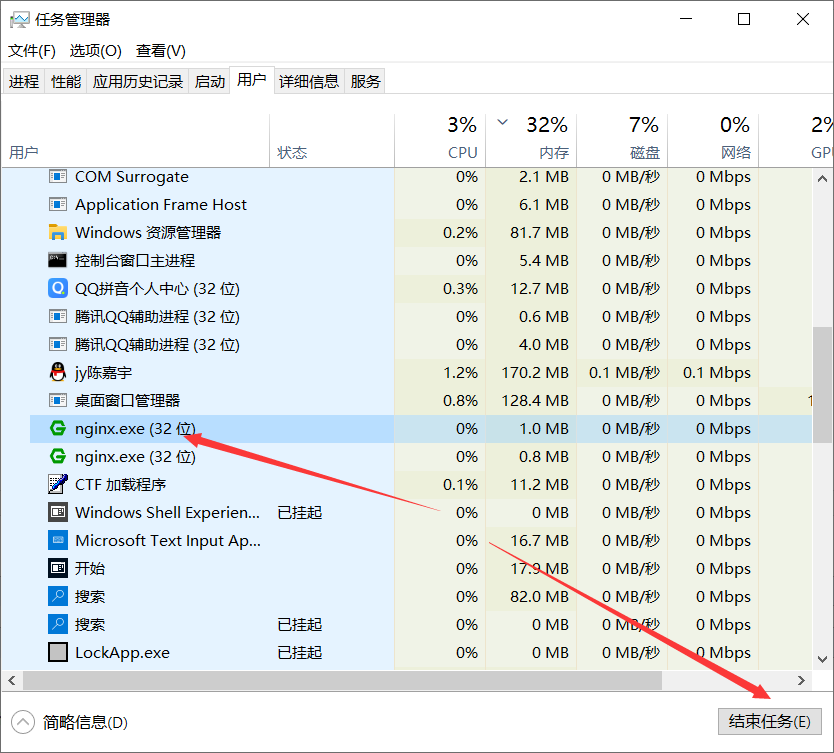
Task: Click the horizontal scrollbar right arrow
Action: coord(801,680)
